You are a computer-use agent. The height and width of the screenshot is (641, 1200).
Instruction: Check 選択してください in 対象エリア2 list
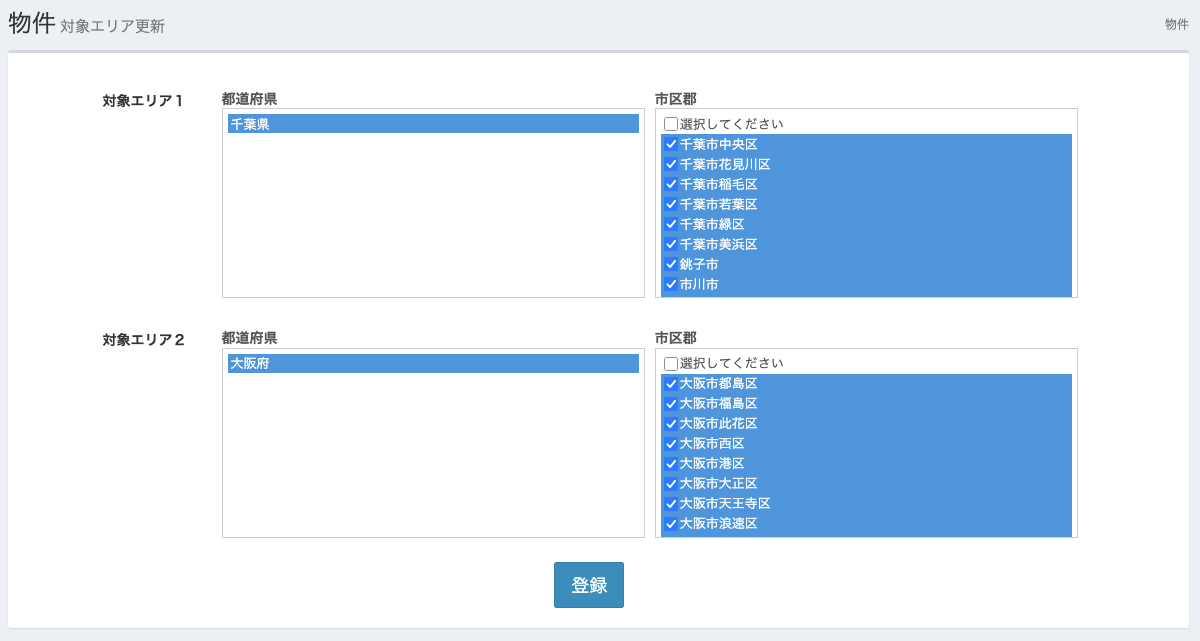[x=671, y=364]
